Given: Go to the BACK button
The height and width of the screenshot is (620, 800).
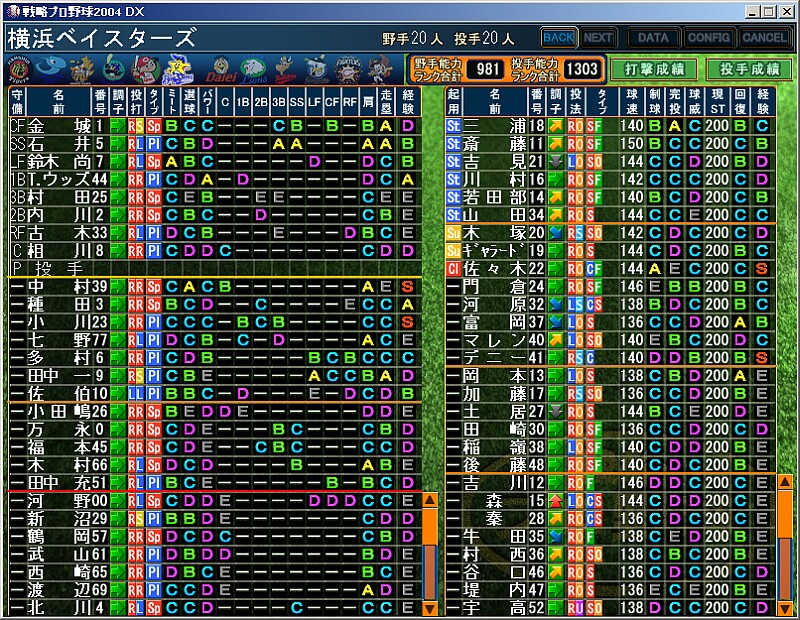Looking at the screenshot, I should pyautogui.click(x=559, y=38).
